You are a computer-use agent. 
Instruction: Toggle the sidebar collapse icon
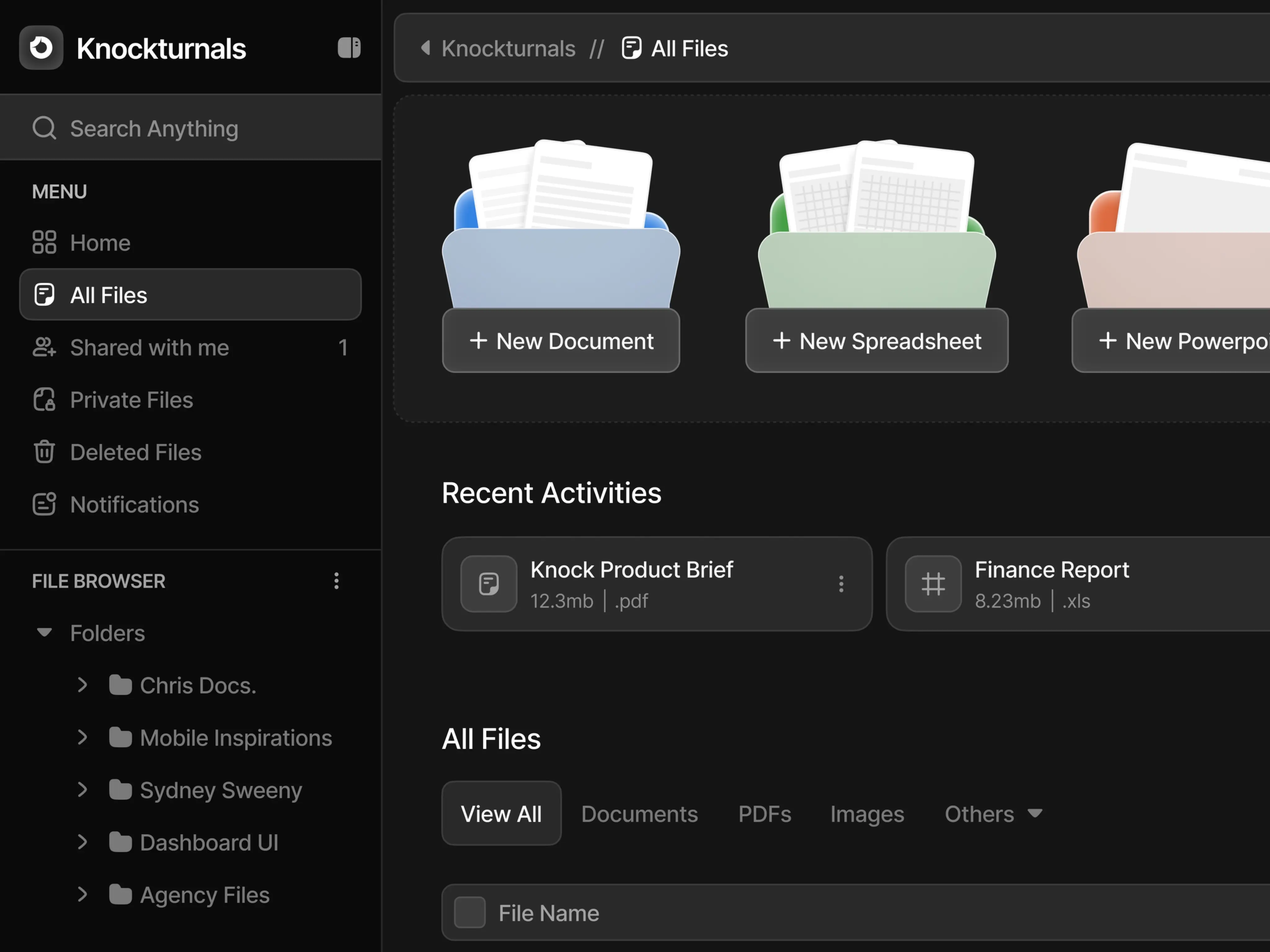point(349,48)
